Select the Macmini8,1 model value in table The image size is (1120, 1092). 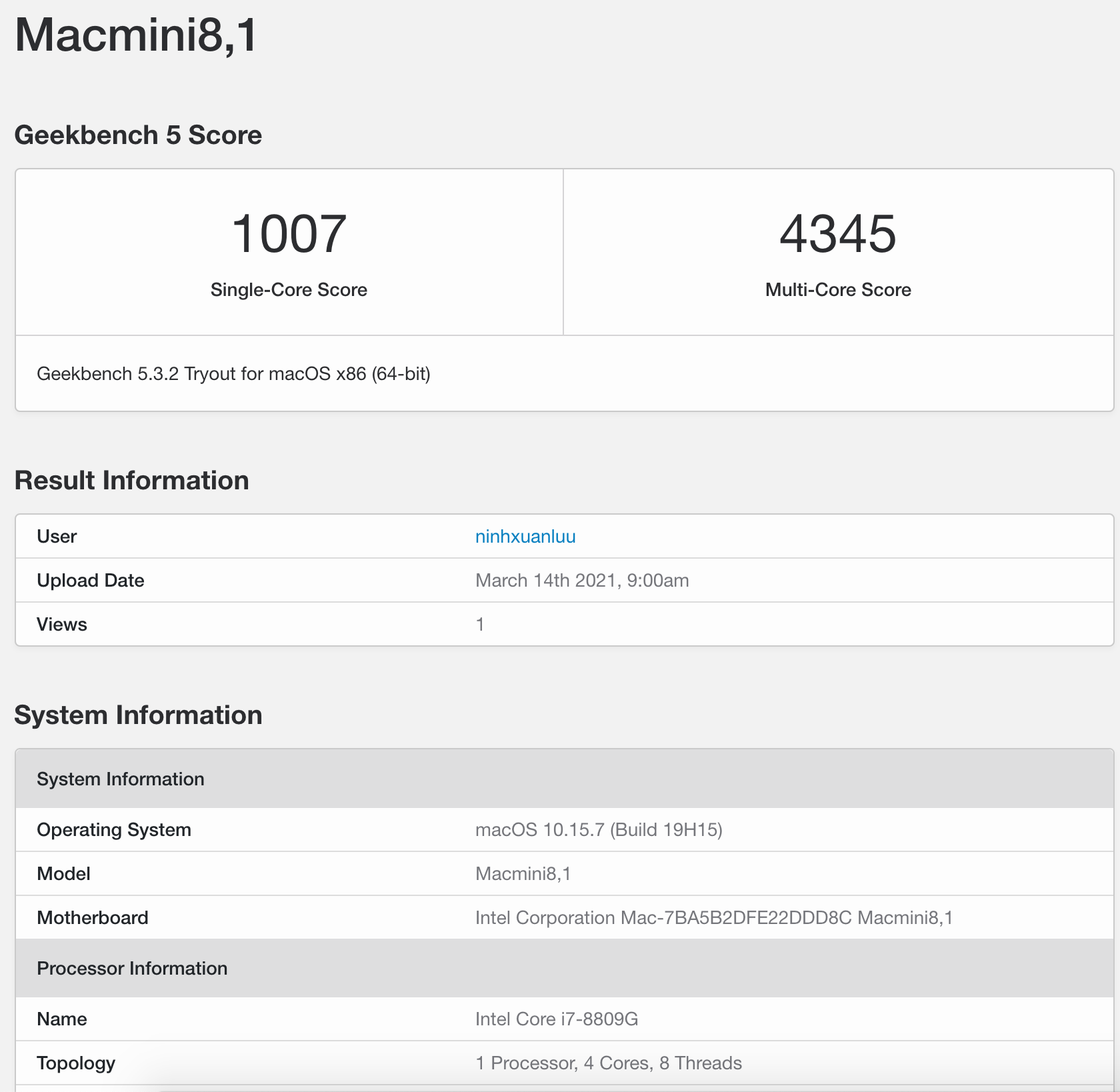(523, 874)
